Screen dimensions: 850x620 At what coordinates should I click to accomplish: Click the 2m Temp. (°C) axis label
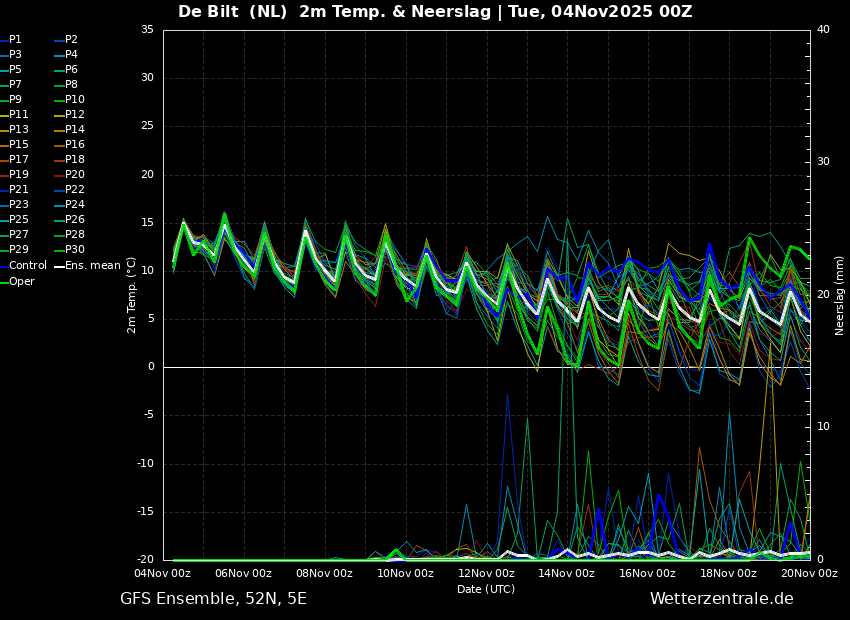(132, 294)
